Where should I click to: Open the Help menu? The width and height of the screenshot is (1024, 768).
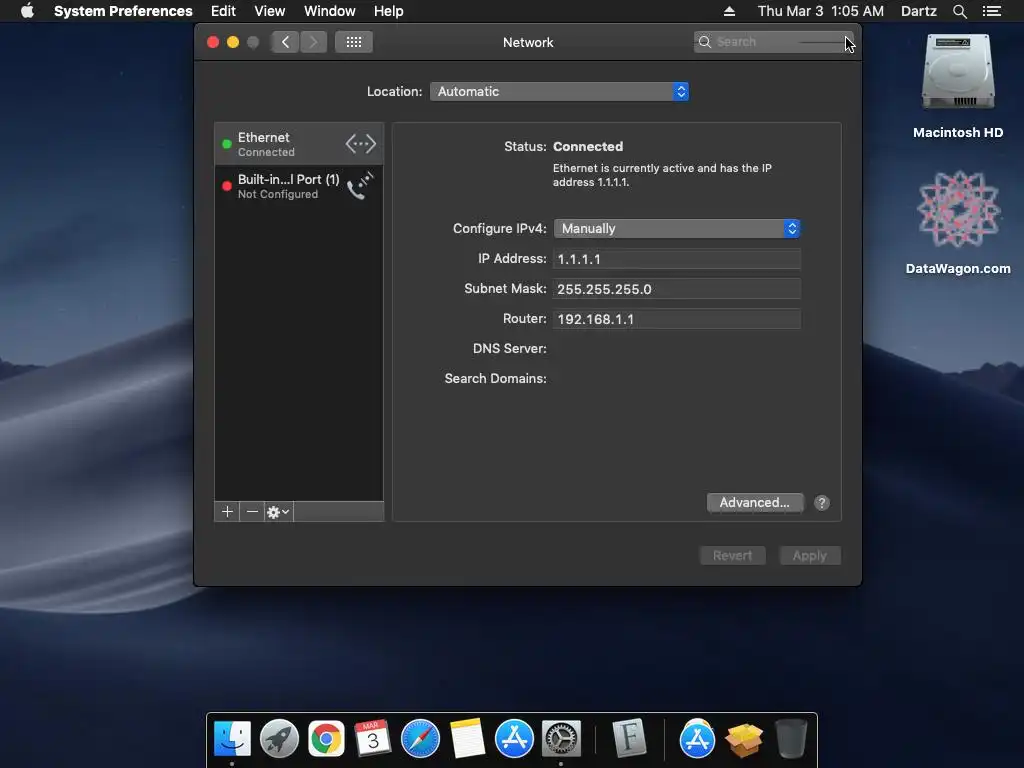tap(389, 11)
